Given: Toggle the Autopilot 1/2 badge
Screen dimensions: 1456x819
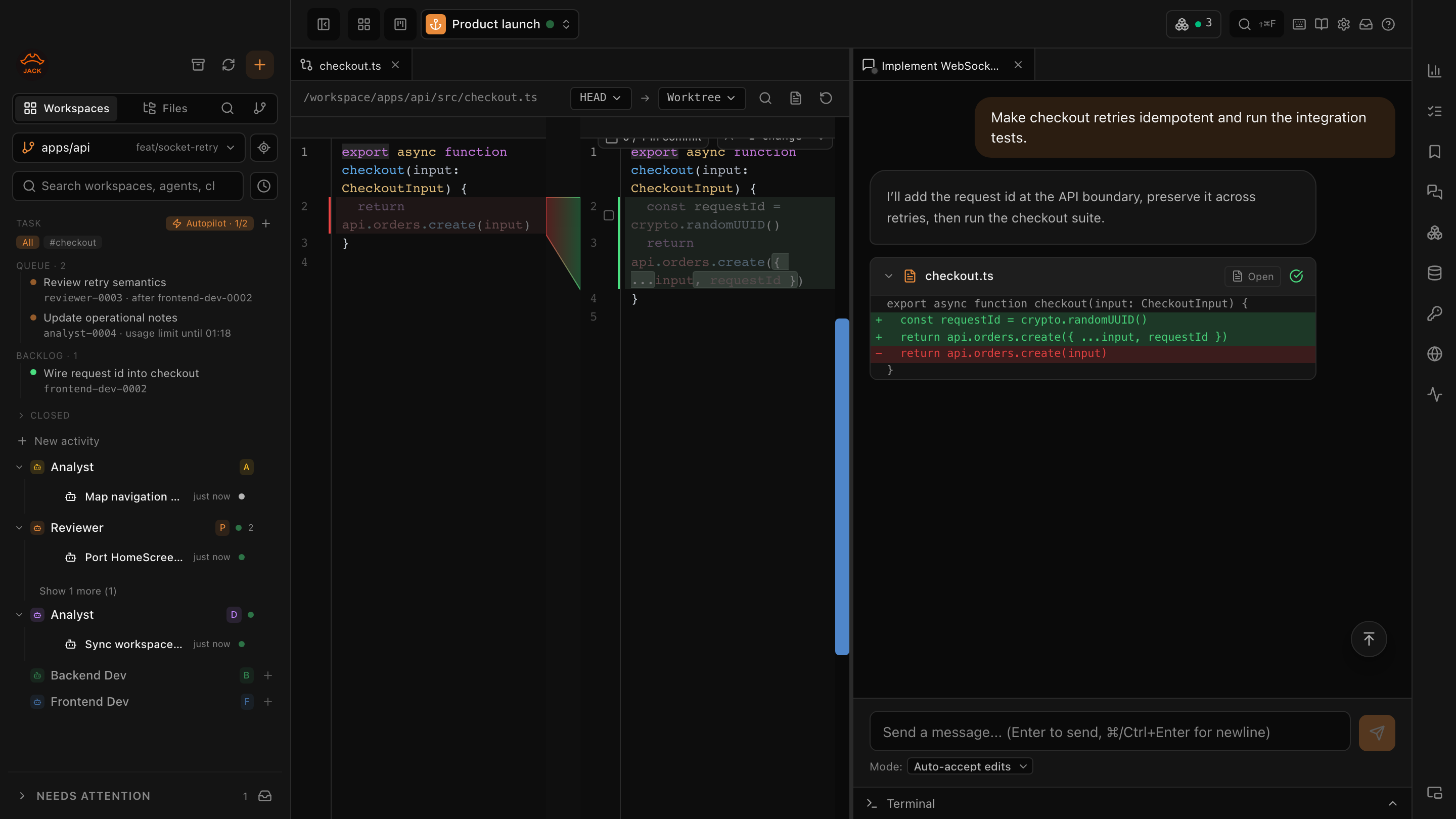Looking at the screenshot, I should tap(210, 223).
